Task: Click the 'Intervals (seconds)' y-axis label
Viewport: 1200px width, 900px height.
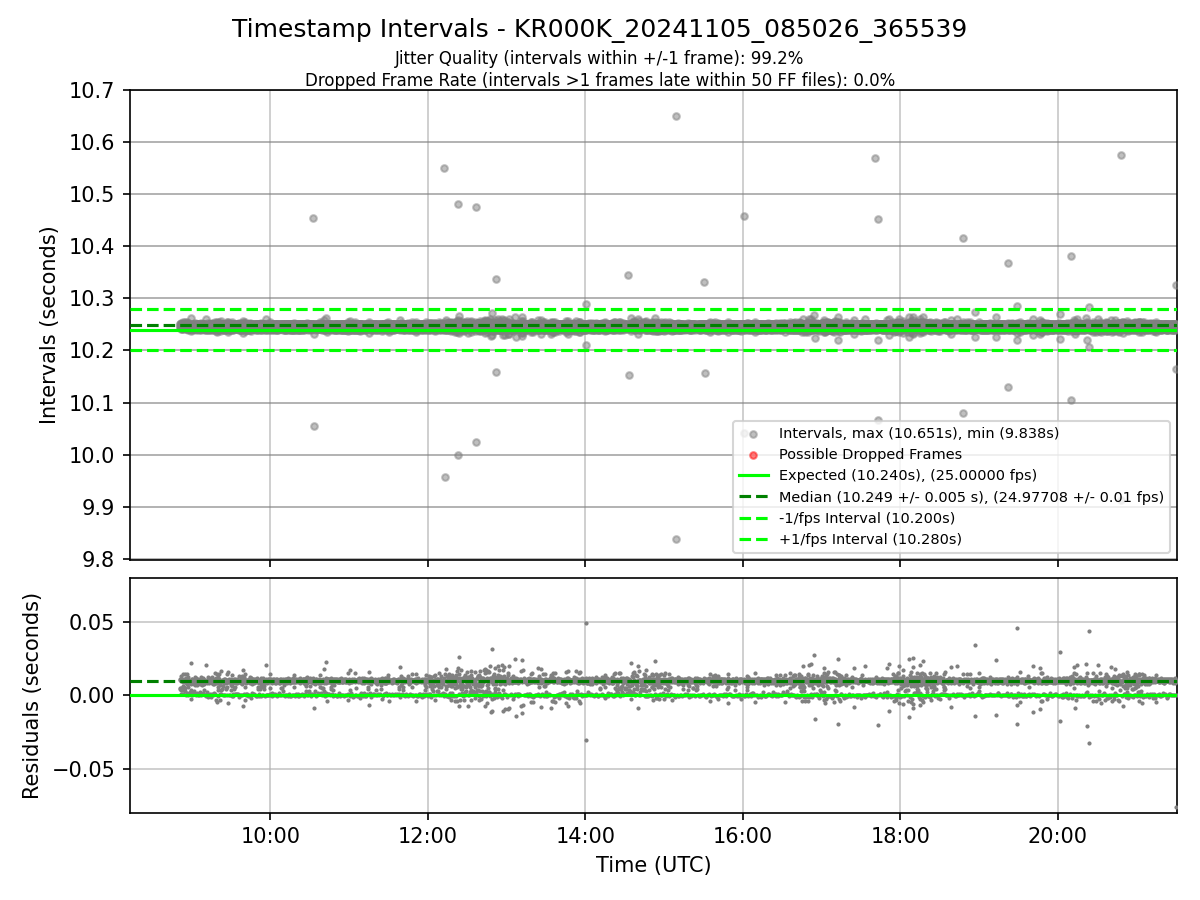Action: click(x=49, y=325)
